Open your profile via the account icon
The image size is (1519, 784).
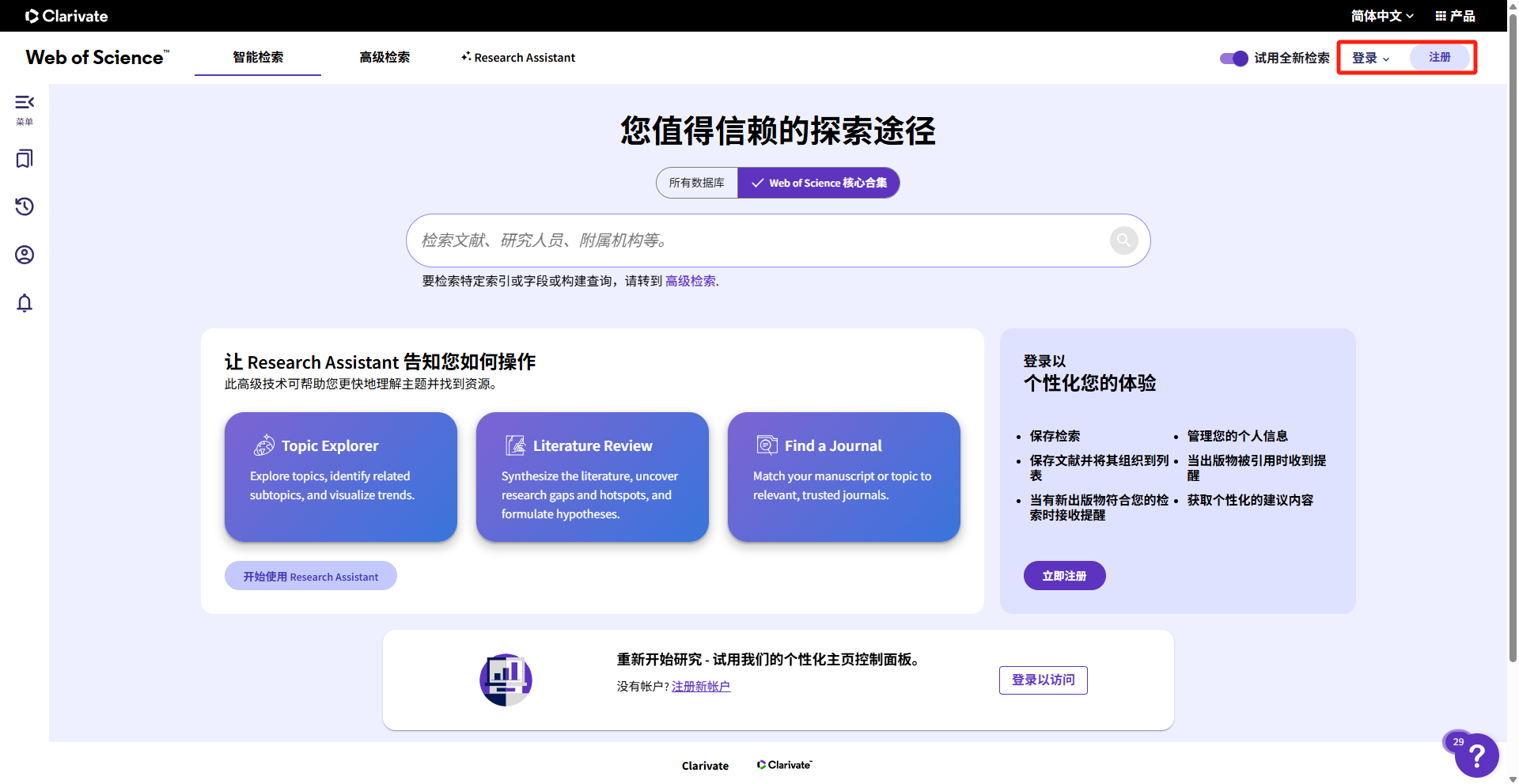(24, 255)
